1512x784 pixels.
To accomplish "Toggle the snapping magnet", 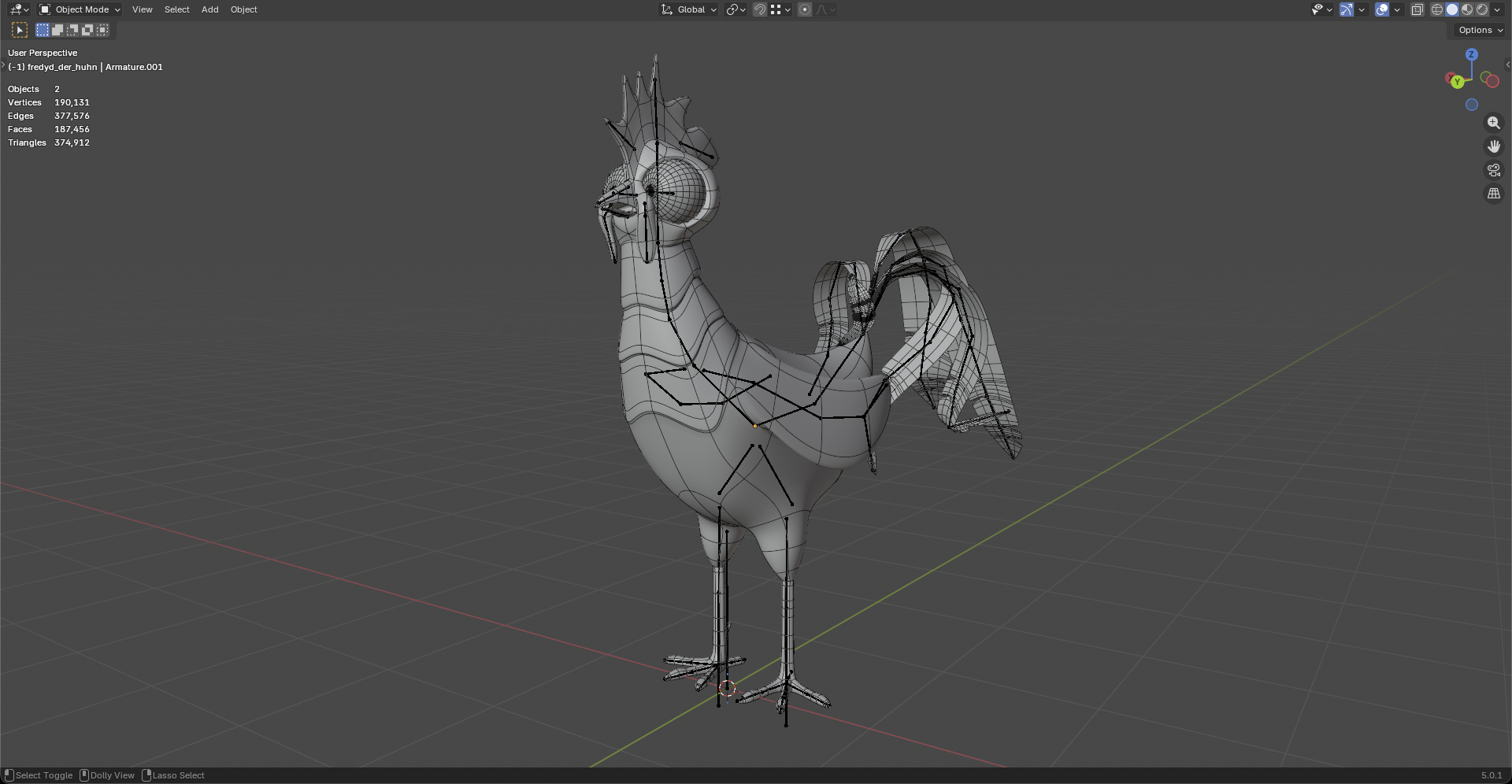I will coord(760,9).
